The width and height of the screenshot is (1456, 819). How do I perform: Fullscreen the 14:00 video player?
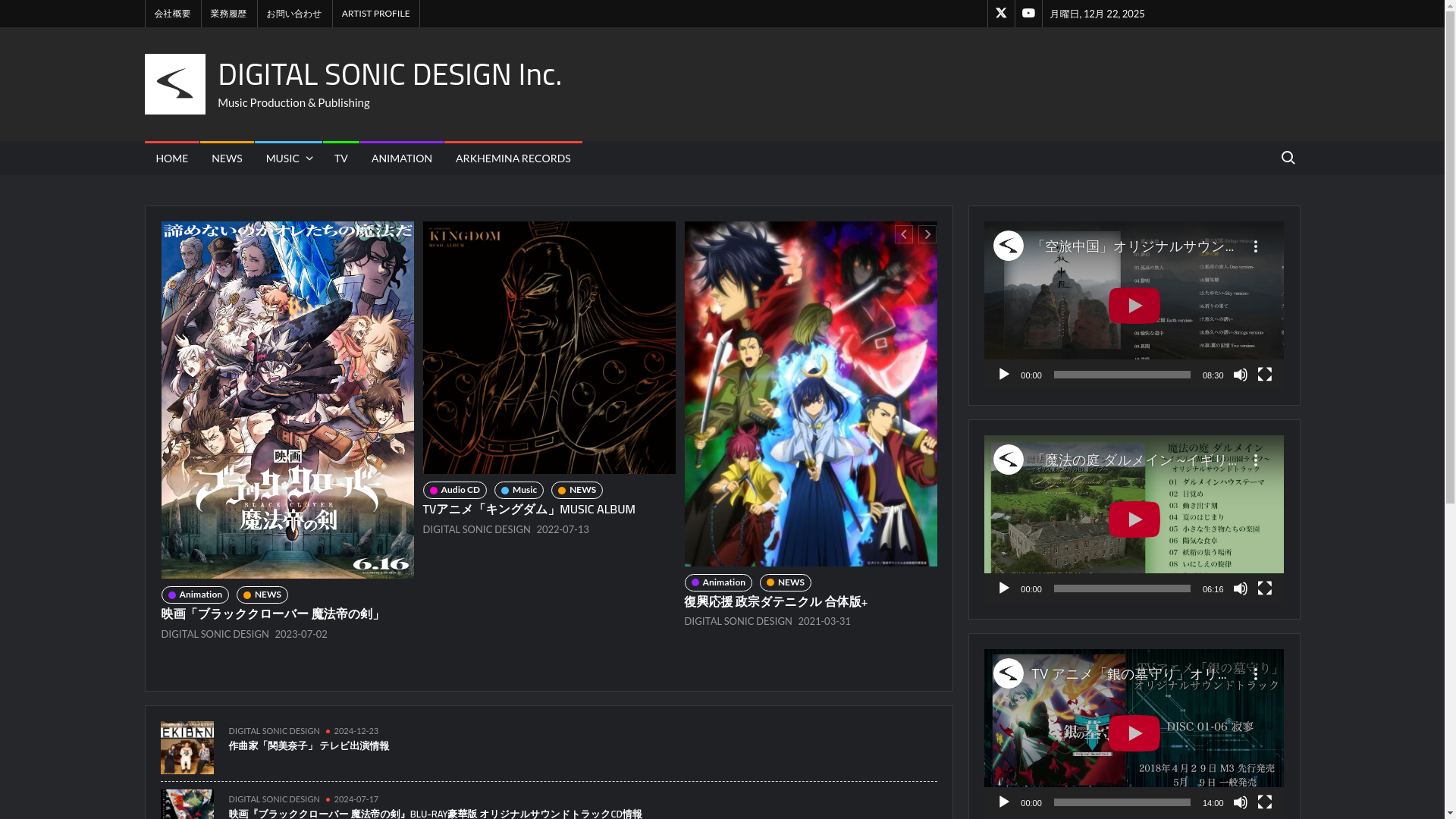[x=1264, y=802]
